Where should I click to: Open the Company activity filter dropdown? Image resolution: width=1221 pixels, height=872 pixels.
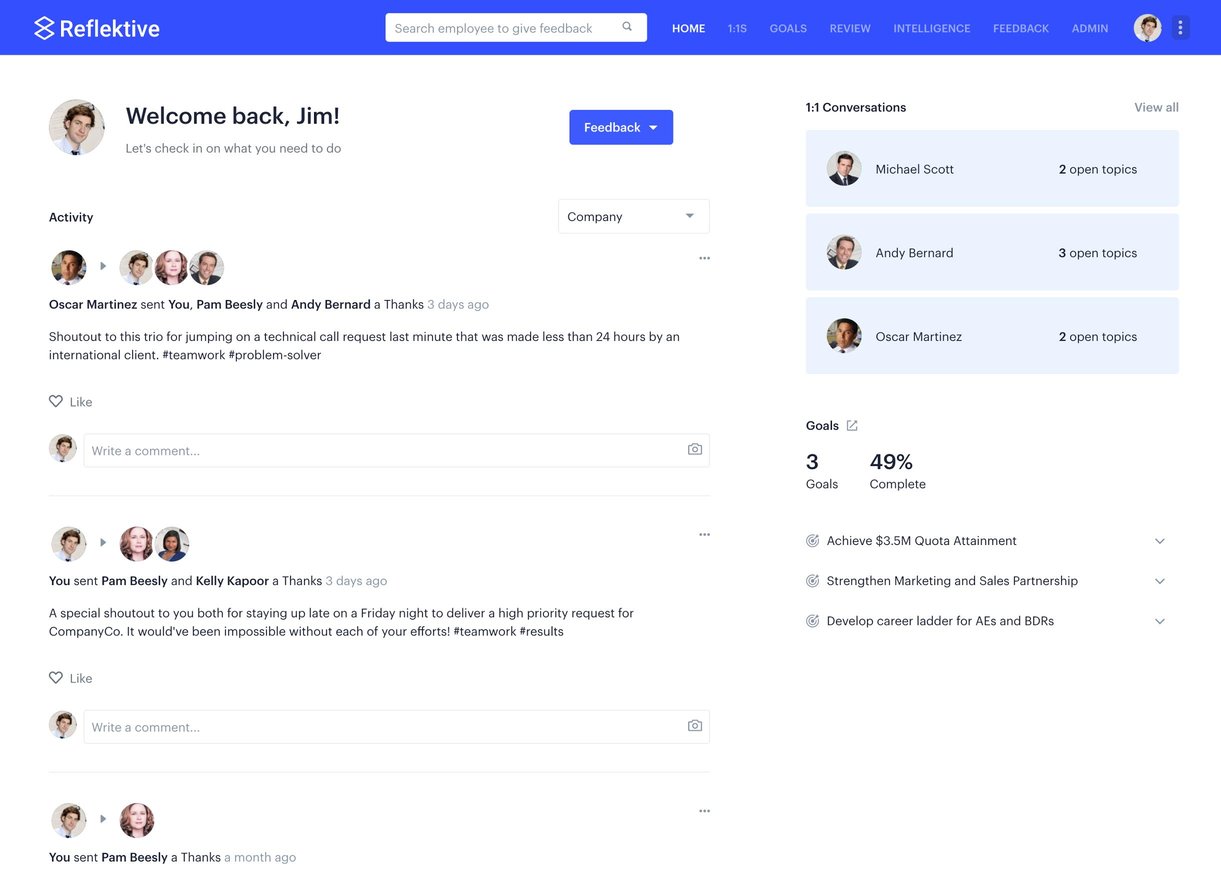[x=633, y=215]
